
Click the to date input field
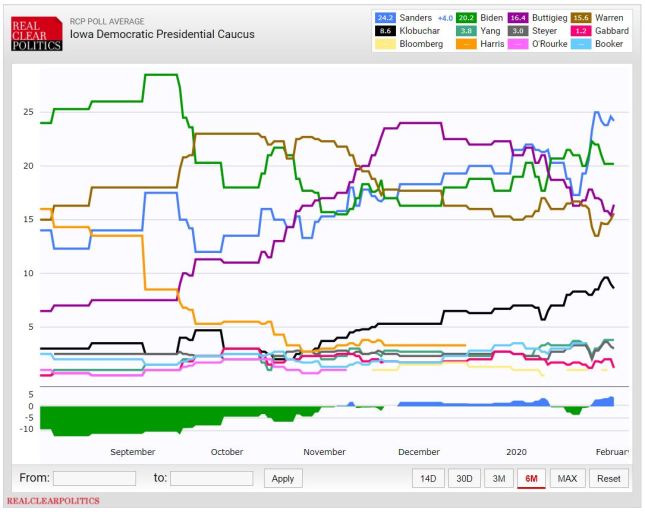(x=211, y=478)
